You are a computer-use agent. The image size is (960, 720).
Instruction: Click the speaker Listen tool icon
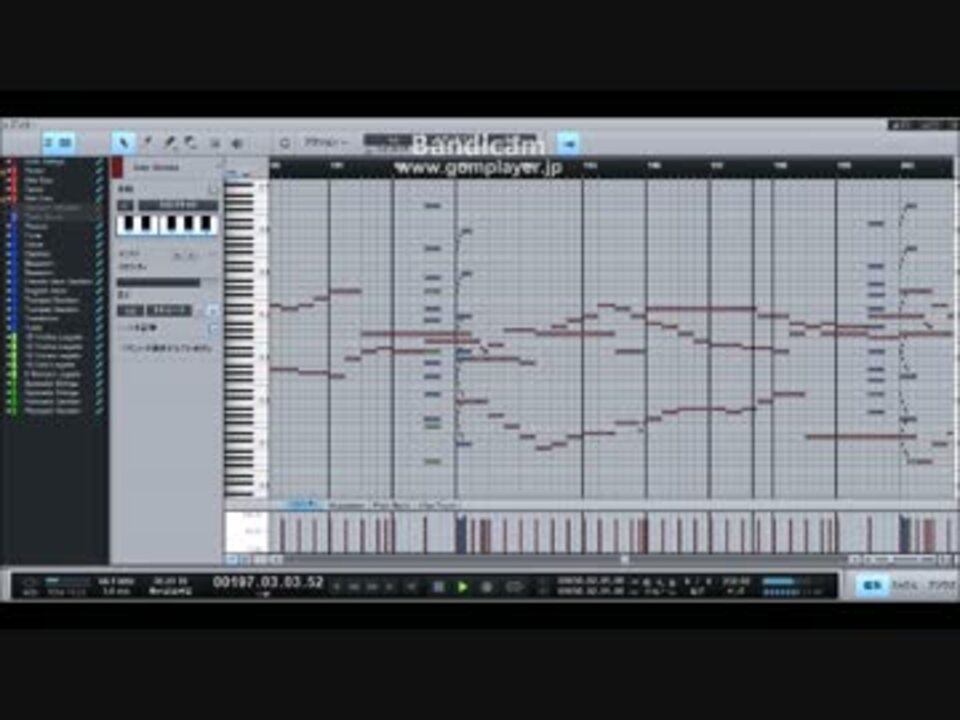[238, 143]
